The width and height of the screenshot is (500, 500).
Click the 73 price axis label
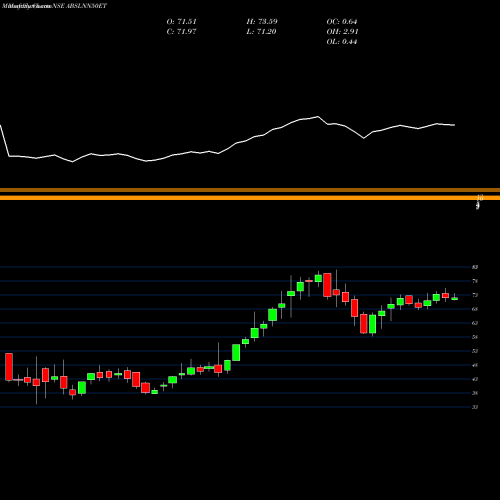pyautogui.click(x=475, y=295)
